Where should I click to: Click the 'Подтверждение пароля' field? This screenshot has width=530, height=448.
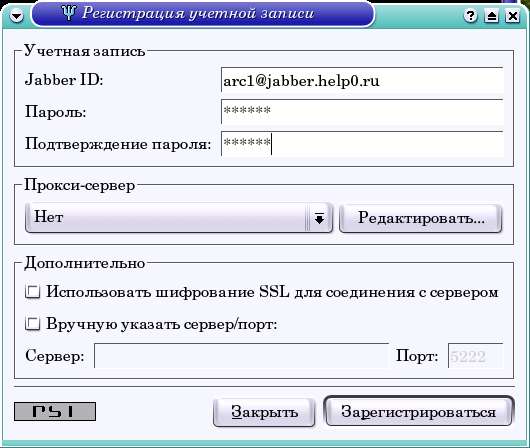(362, 143)
